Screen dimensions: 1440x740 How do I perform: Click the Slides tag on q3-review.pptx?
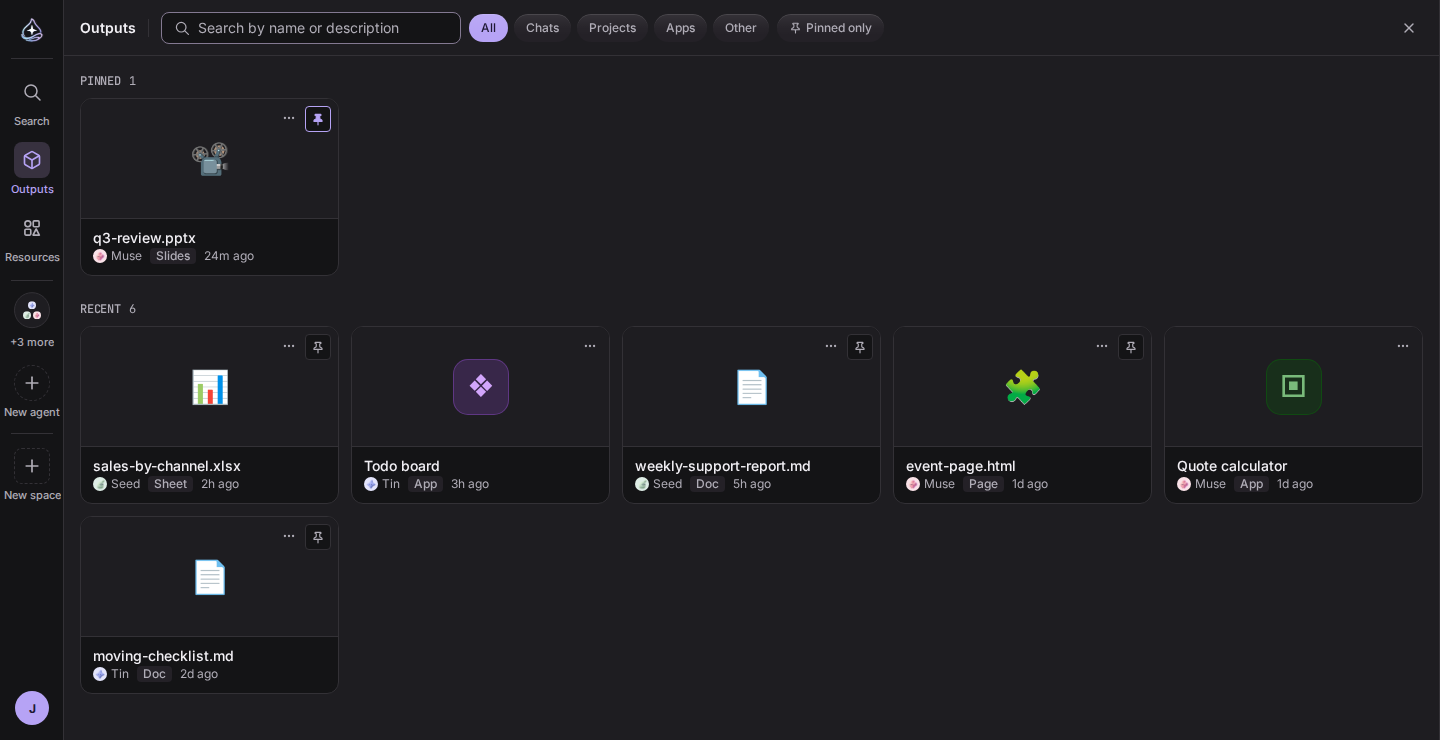173,256
